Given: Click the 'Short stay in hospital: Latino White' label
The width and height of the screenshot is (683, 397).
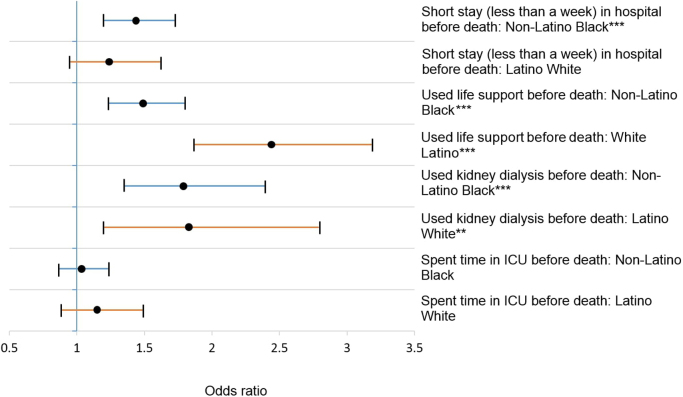Looking at the screenshot, I should pyautogui.click(x=542, y=61).
